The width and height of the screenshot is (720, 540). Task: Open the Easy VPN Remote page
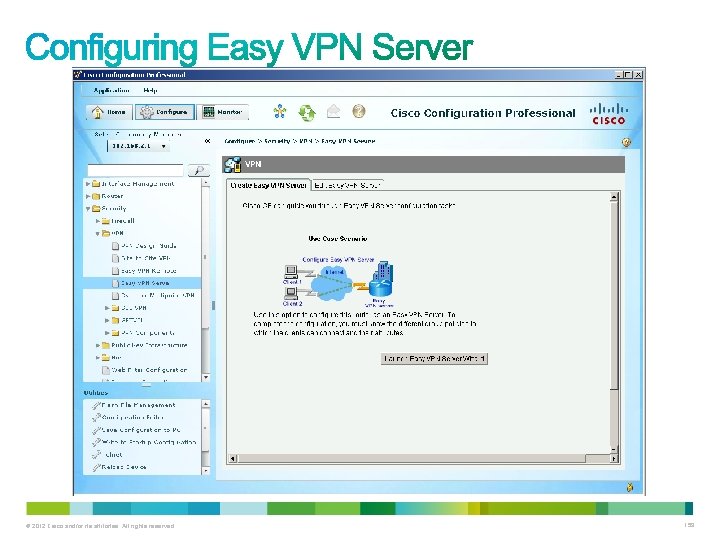(x=144, y=270)
